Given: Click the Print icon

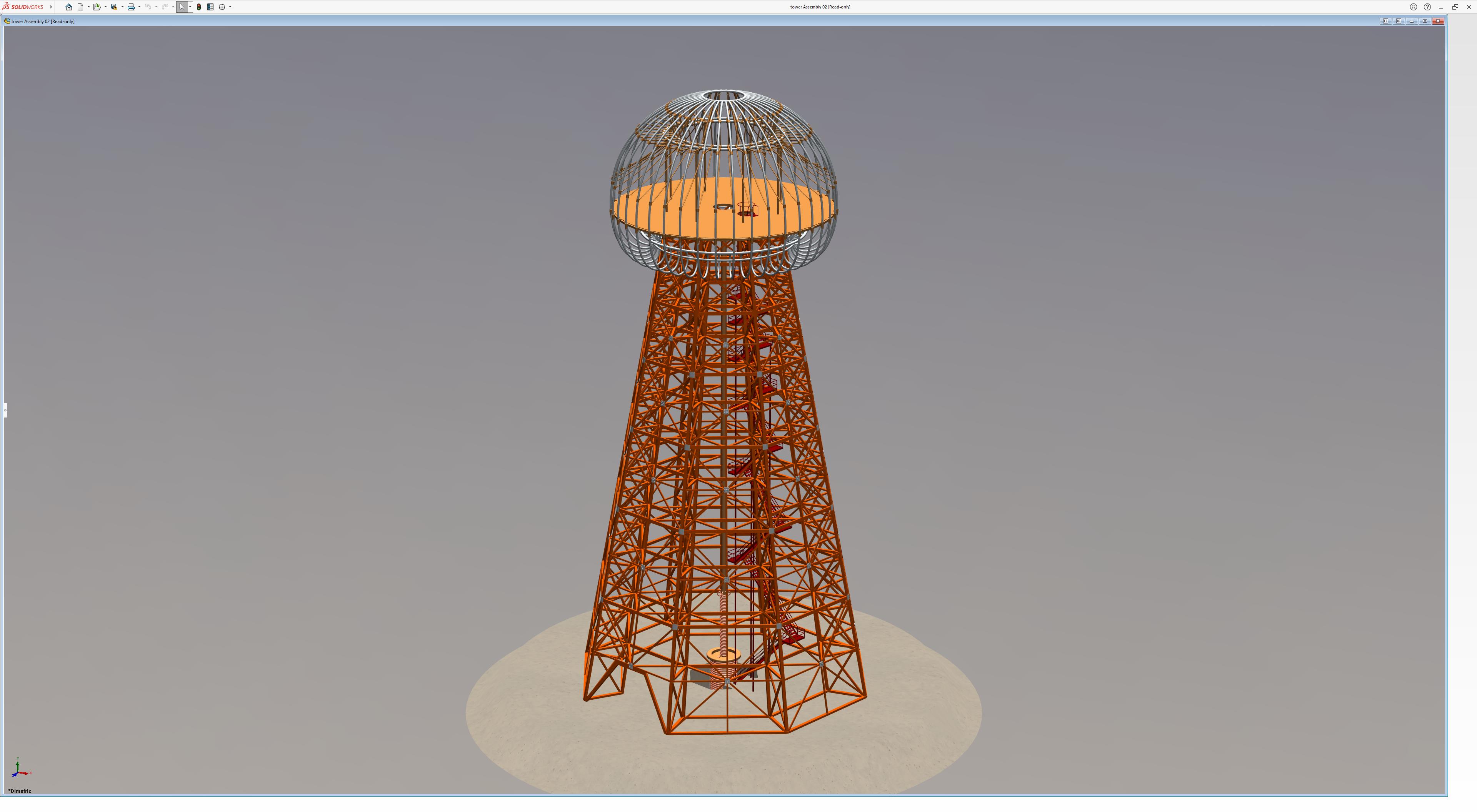Looking at the screenshot, I should [x=131, y=7].
